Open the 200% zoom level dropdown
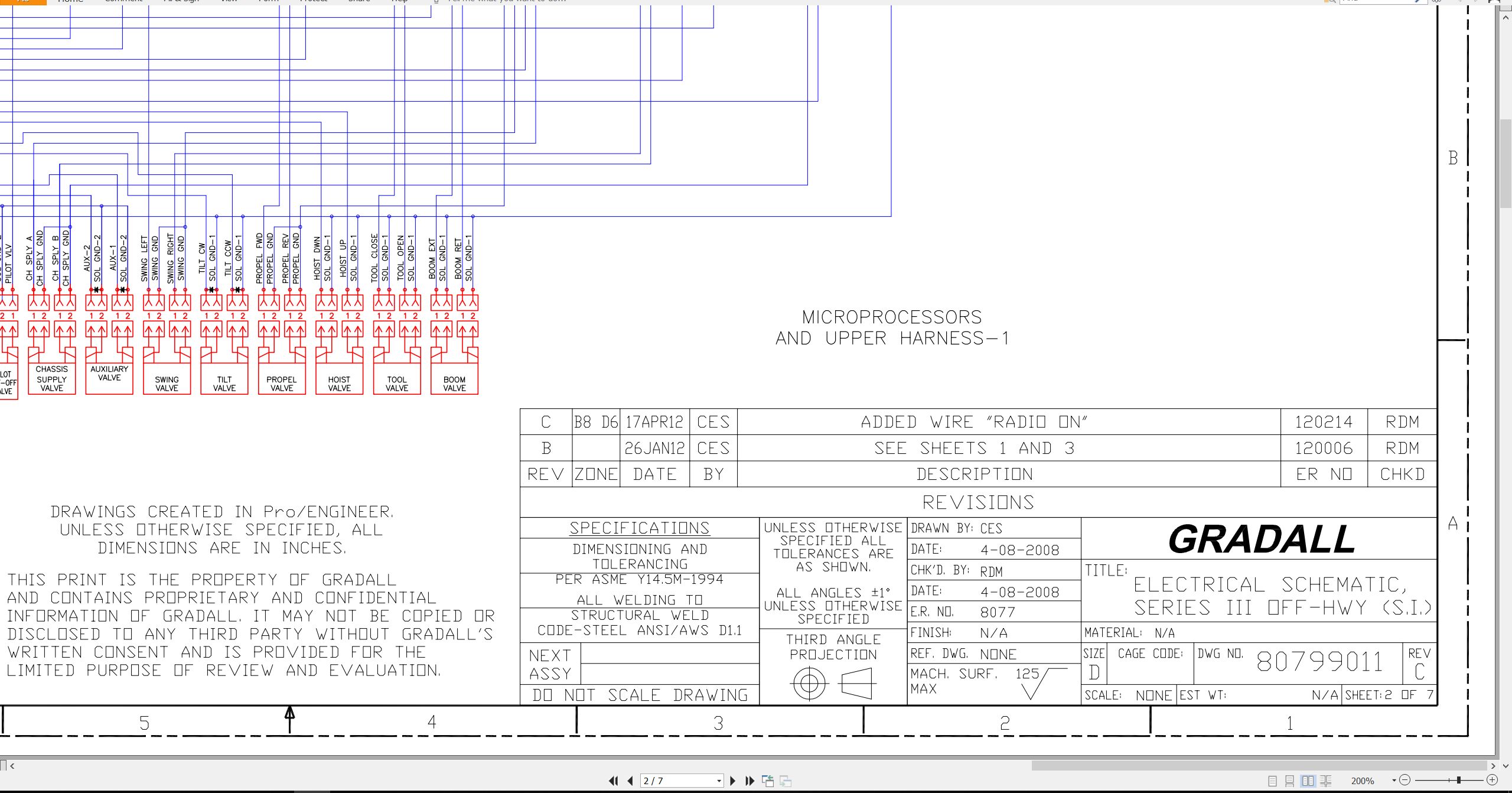 click(x=1394, y=781)
